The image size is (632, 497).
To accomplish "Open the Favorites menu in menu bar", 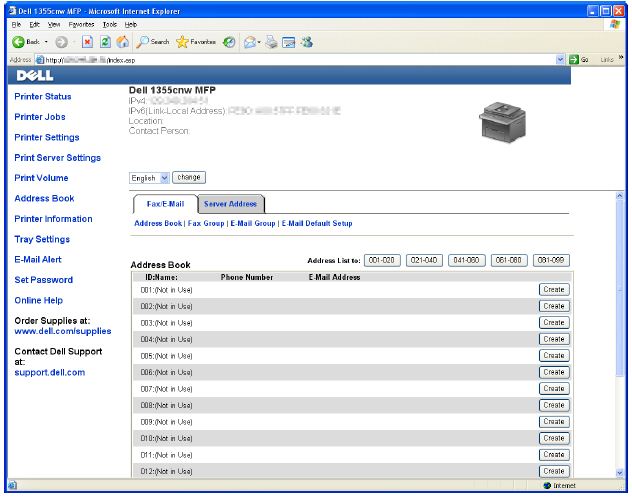I will tap(83, 23).
